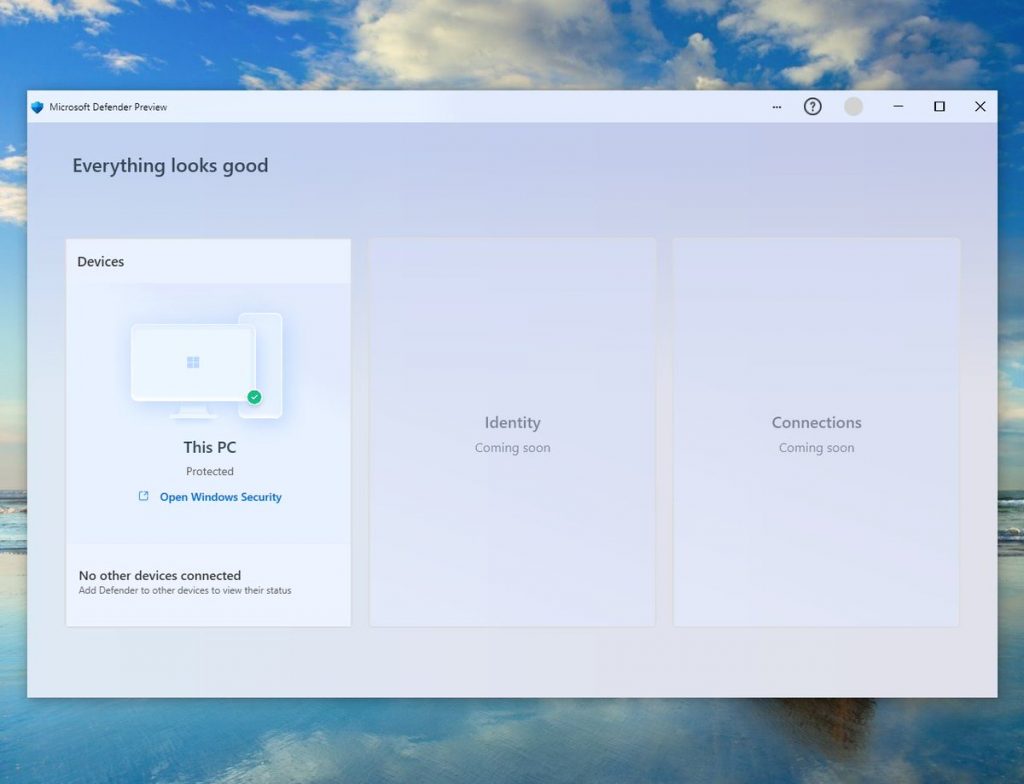Click the question mark help icon
1024x784 pixels.
(813, 107)
